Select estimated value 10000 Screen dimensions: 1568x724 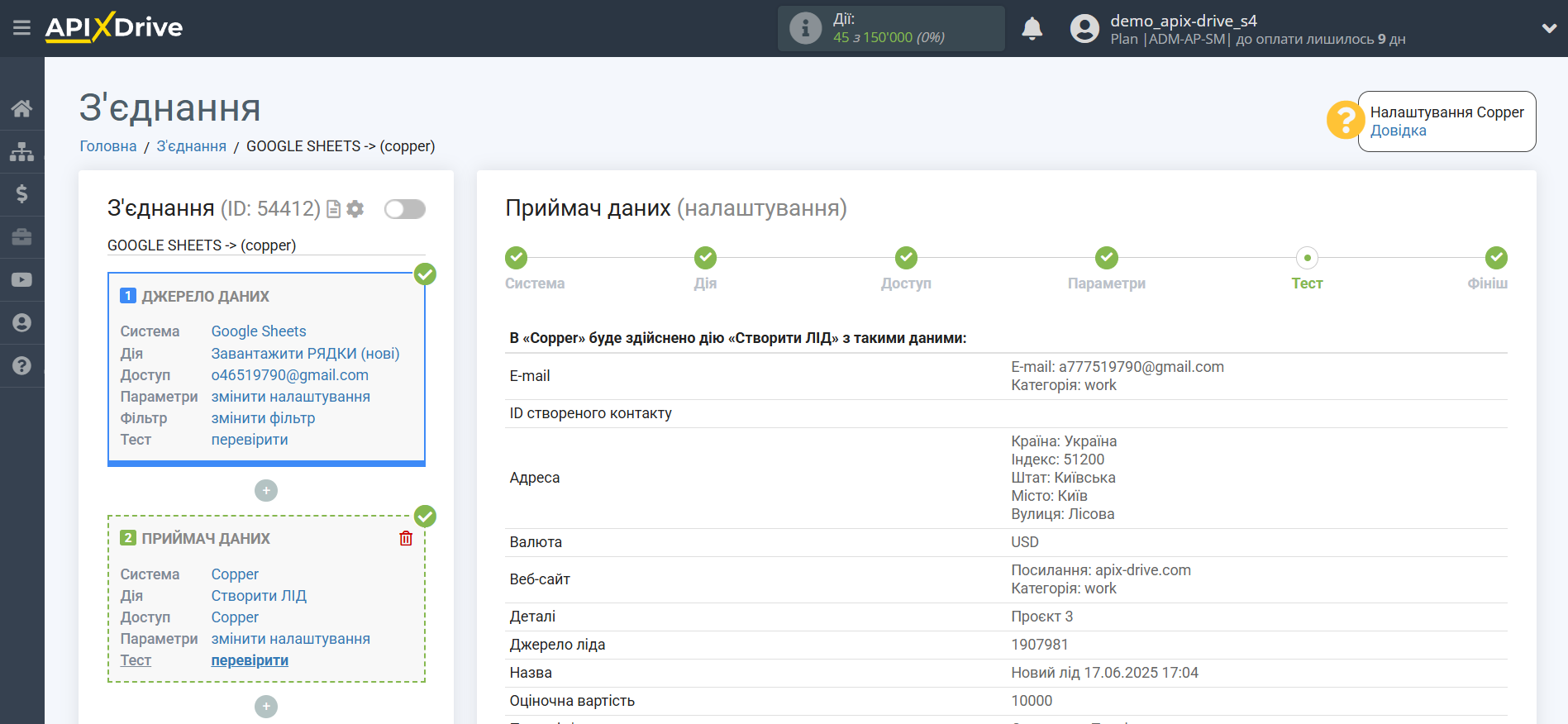1032,701
